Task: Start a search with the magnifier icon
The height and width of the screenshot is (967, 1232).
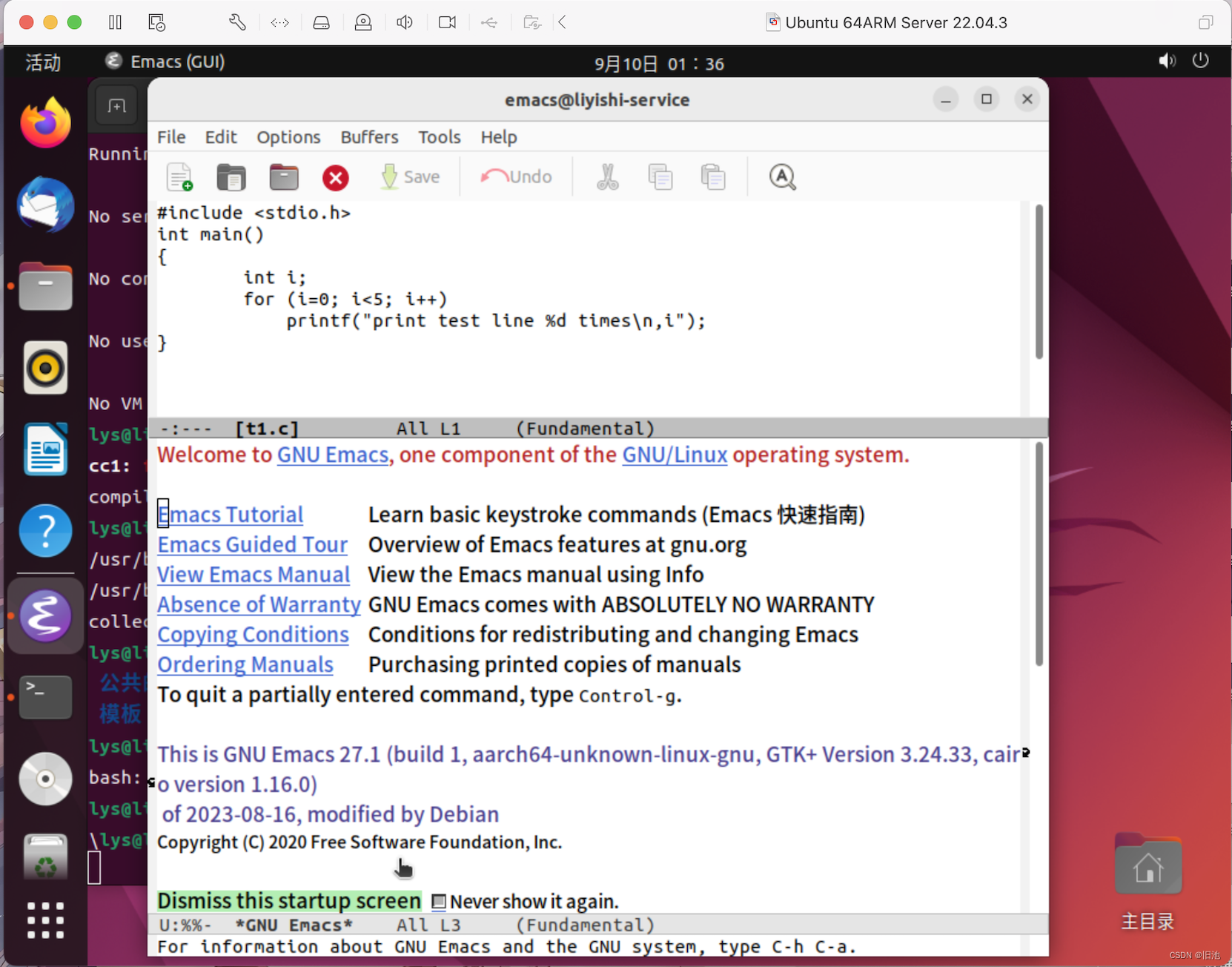Action: click(x=782, y=177)
